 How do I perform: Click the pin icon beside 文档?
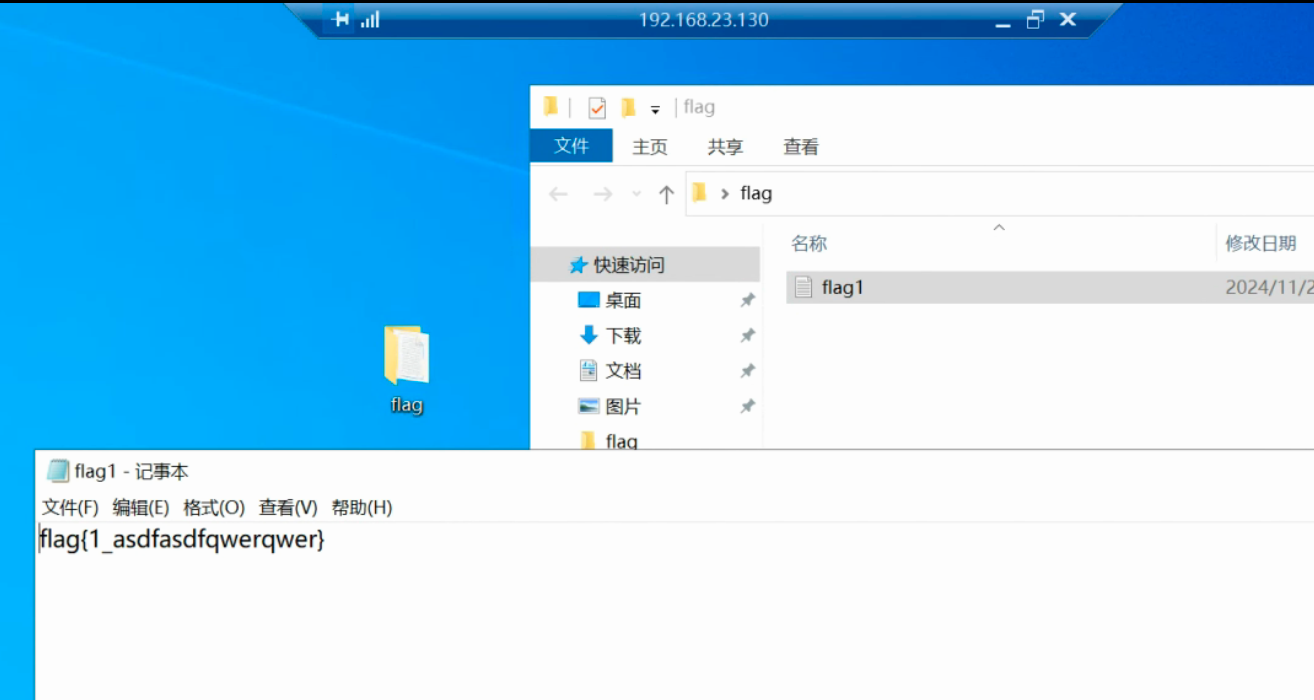click(746, 371)
